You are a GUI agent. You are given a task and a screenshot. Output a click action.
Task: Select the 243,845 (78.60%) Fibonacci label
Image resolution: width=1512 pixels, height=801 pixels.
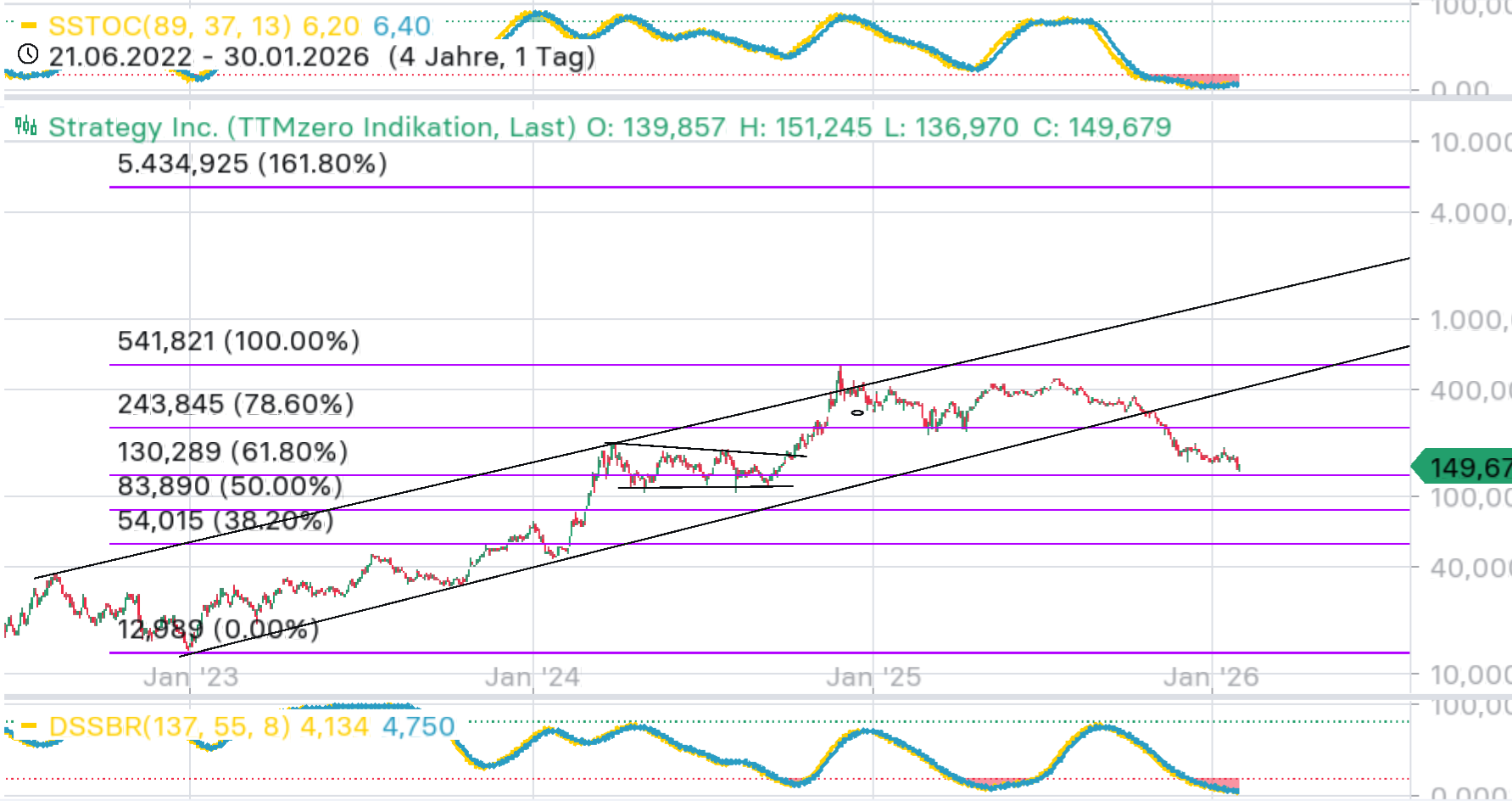point(236,404)
